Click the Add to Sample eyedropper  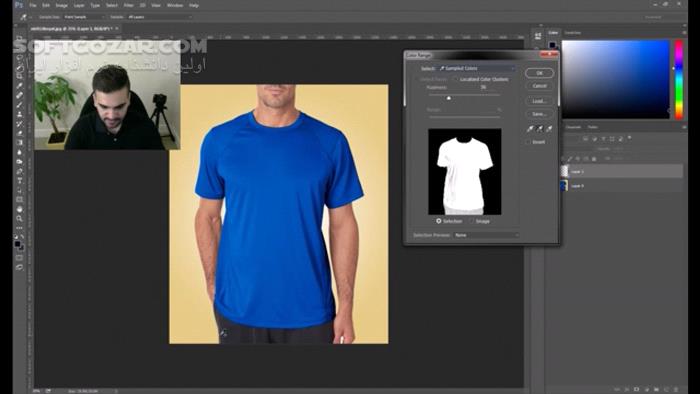coord(540,129)
